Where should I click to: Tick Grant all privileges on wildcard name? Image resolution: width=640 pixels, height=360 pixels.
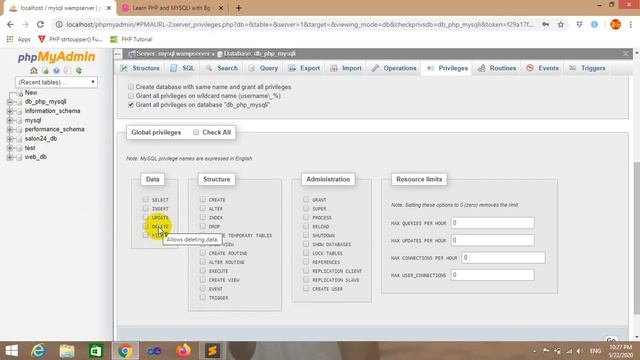tap(131, 96)
